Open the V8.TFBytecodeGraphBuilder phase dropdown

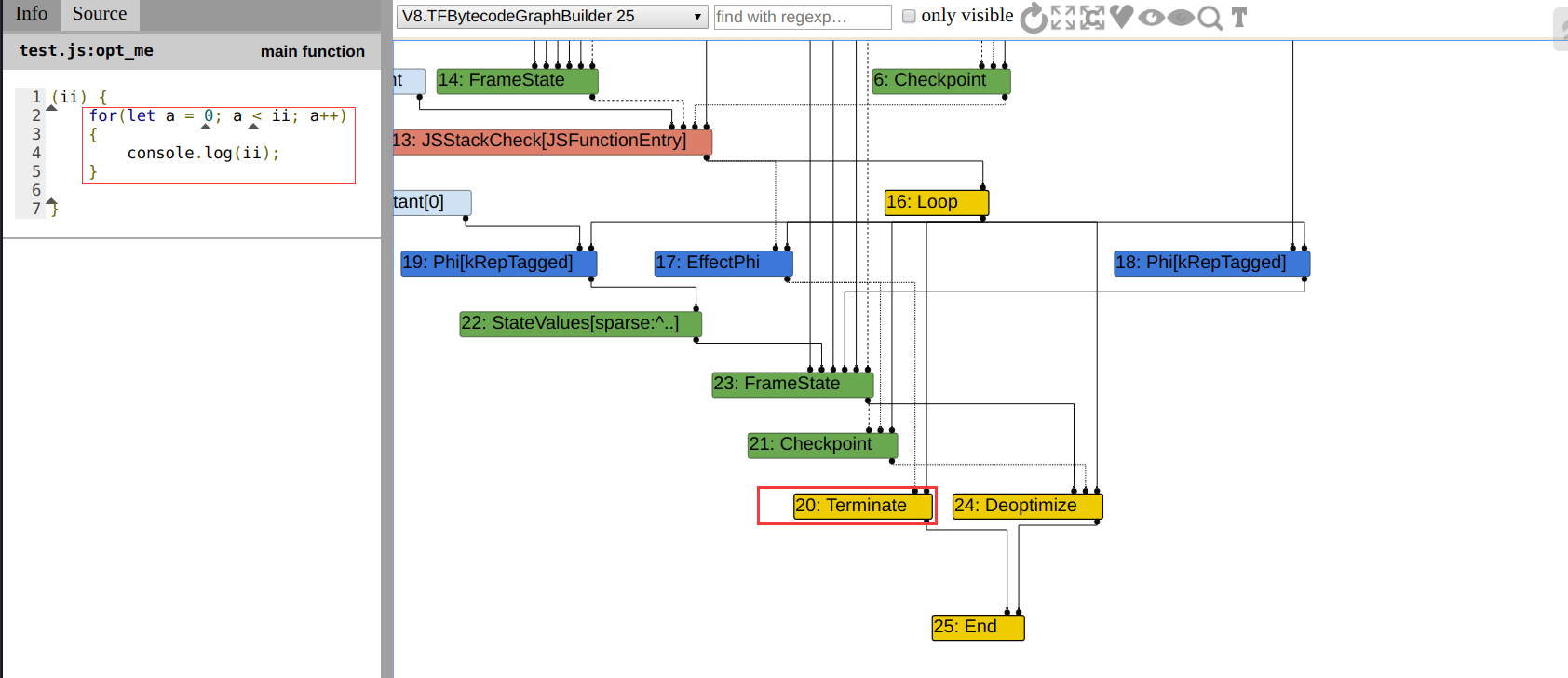coord(552,17)
